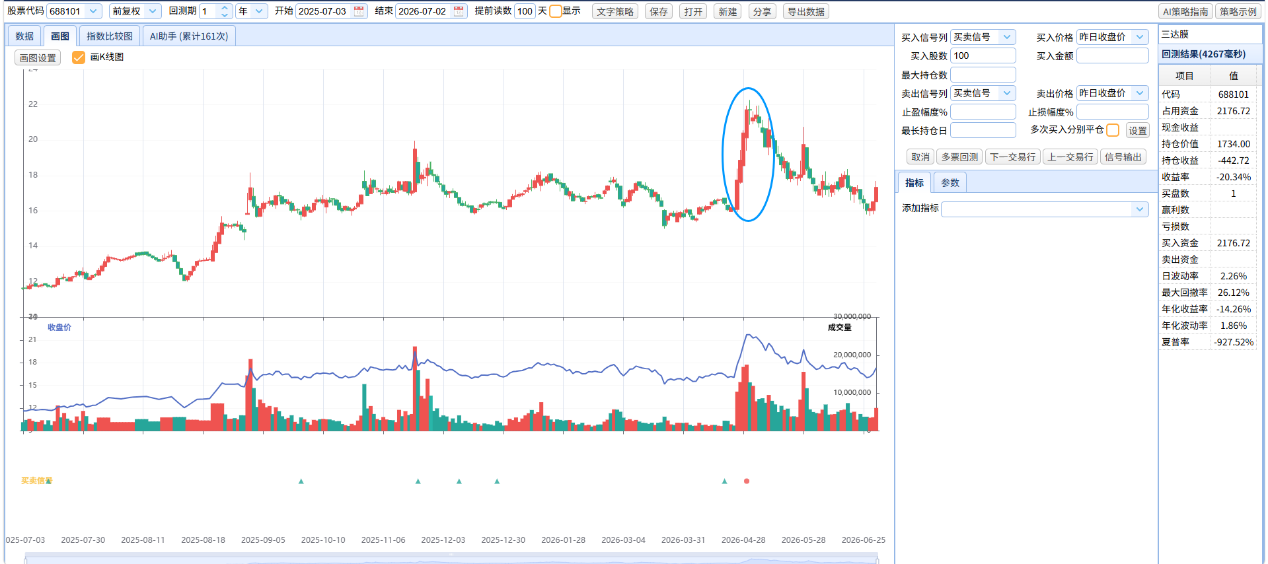Open the 卖出信号列 dropdown
The height and width of the screenshot is (564, 1268).
[983, 93]
